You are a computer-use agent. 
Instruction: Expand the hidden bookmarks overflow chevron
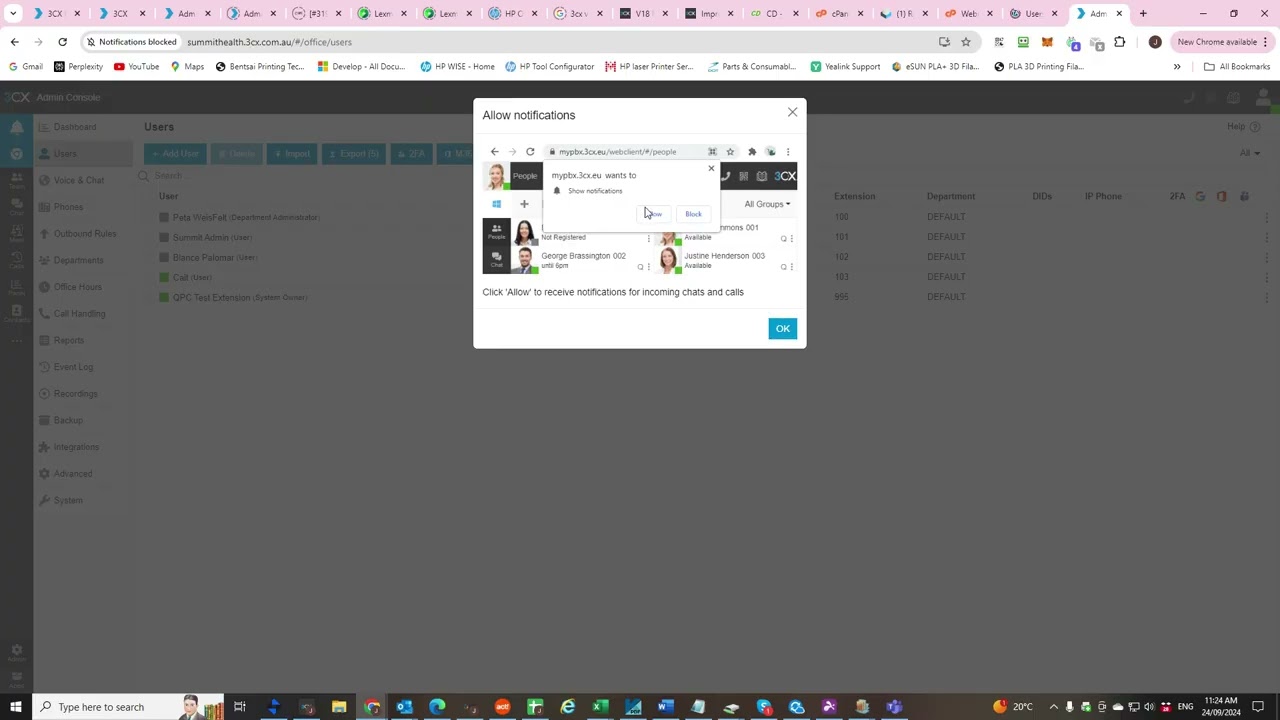tap(1176, 67)
